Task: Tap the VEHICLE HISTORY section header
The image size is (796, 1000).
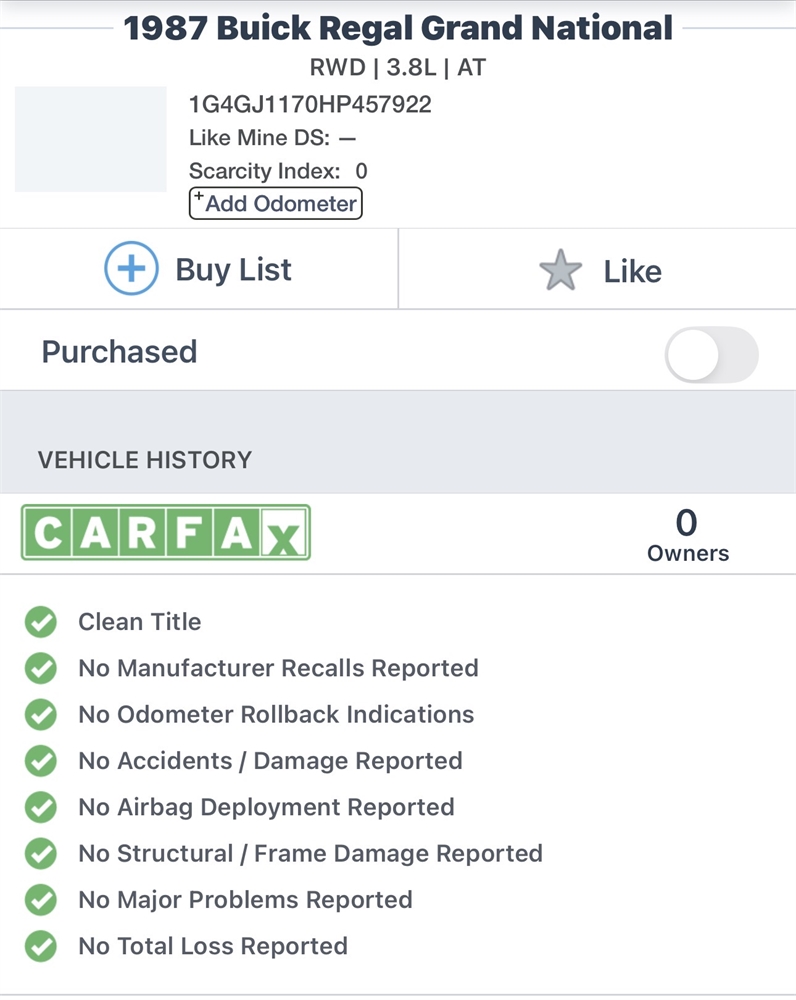Action: point(145,460)
